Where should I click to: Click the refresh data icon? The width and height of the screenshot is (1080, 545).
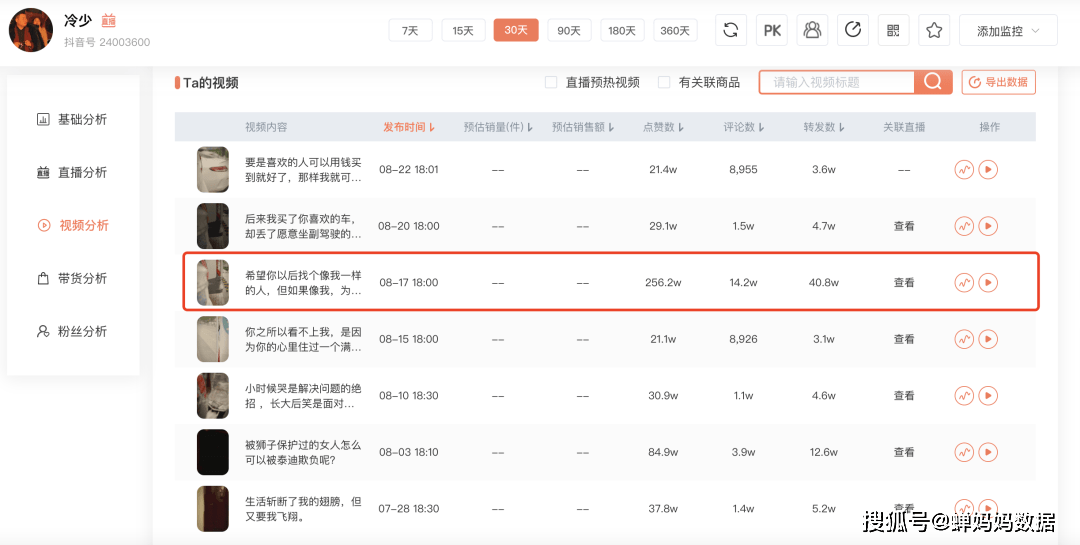[x=731, y=30]
